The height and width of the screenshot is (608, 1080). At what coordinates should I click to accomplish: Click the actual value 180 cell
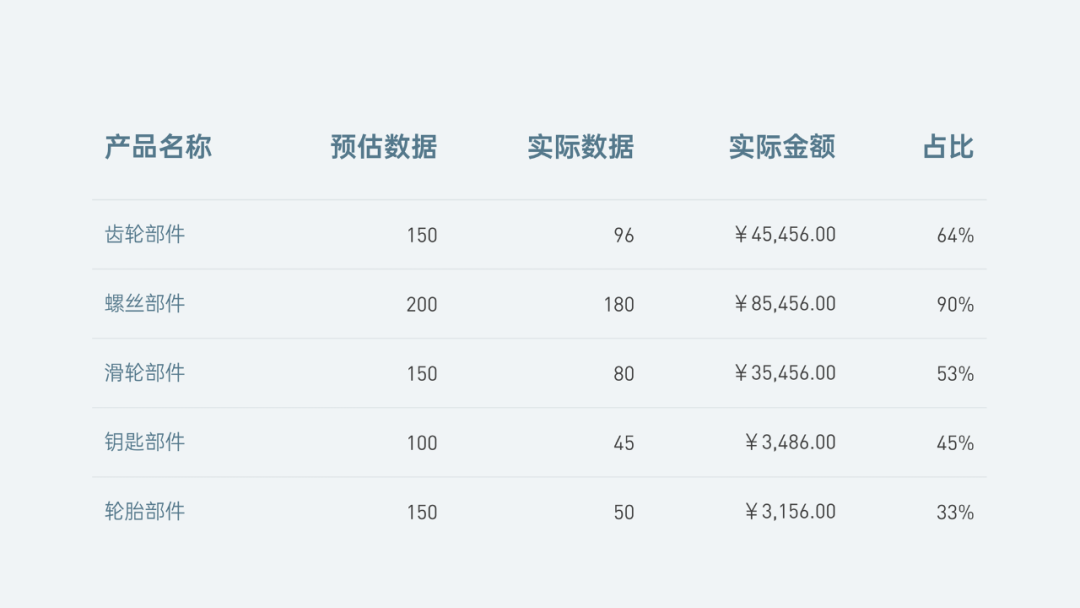(619, 305)
